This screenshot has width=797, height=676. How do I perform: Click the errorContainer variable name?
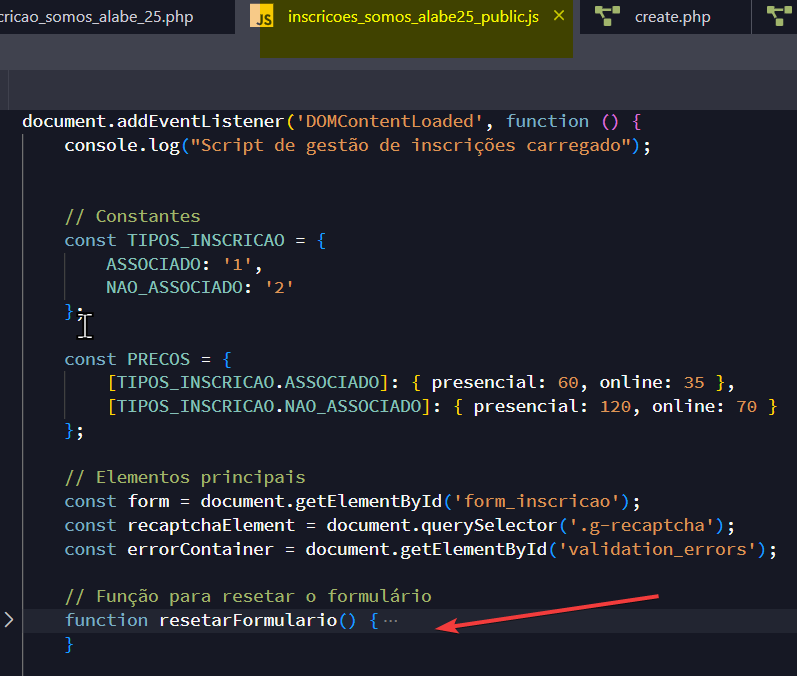coord(200,549)
